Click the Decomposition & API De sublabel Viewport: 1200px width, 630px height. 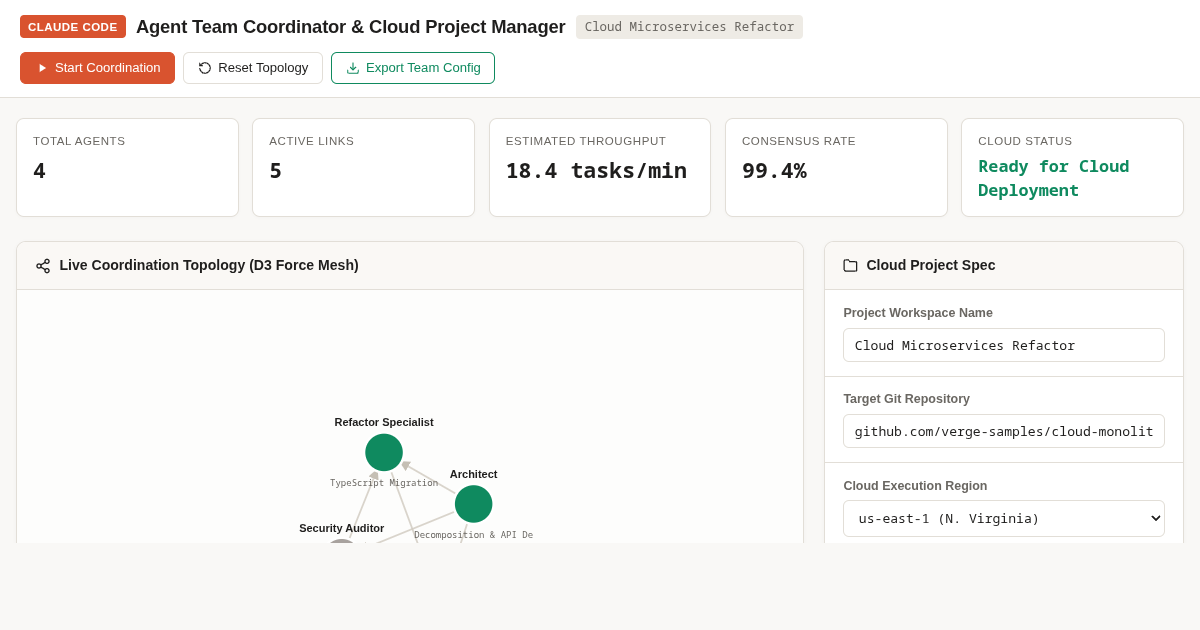pyautogui.click(x=473, y=535)
